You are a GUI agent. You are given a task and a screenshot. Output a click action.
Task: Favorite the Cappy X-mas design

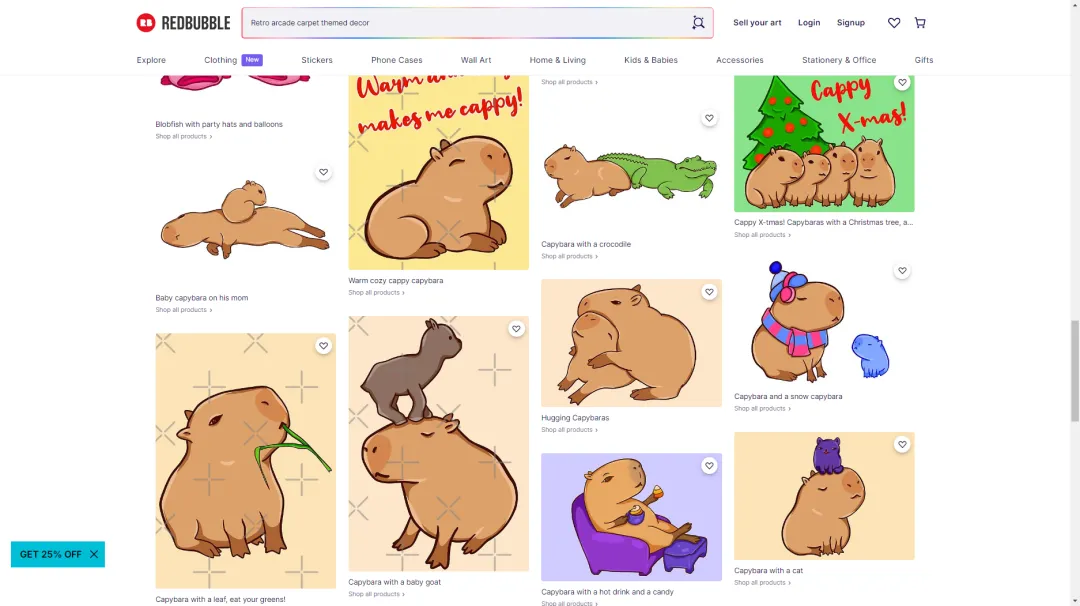pos(902,83)
